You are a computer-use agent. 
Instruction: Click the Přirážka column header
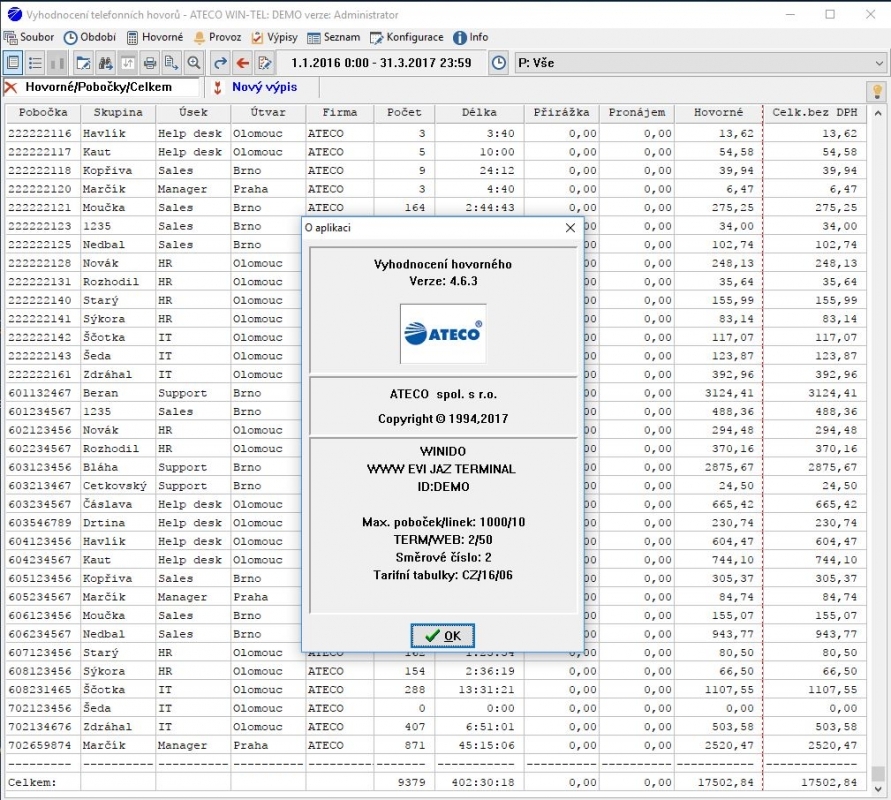pos(561,112)
